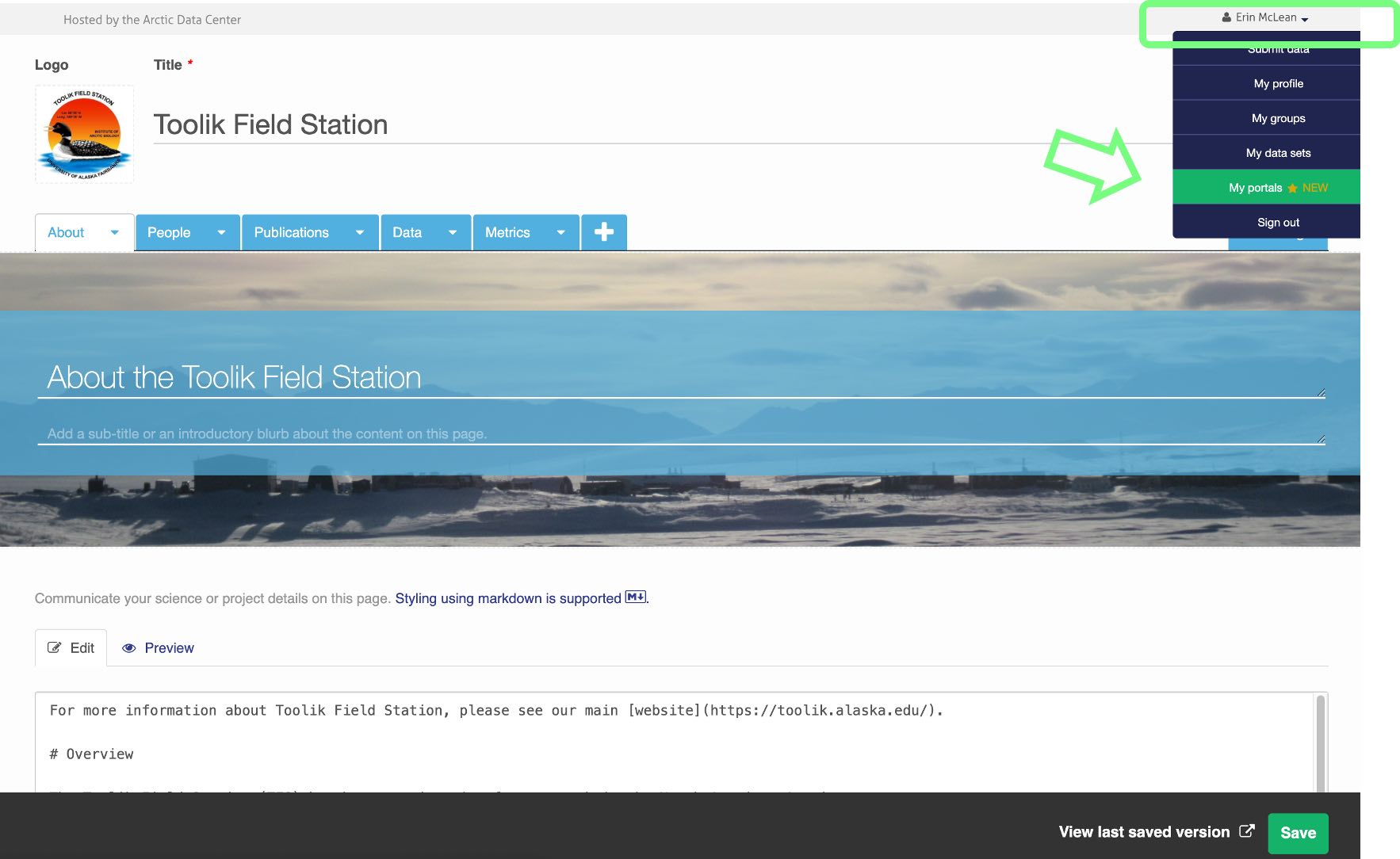1400x859 pixels.
Task: Switch to the Metrics tab
Action: point(507,232)
